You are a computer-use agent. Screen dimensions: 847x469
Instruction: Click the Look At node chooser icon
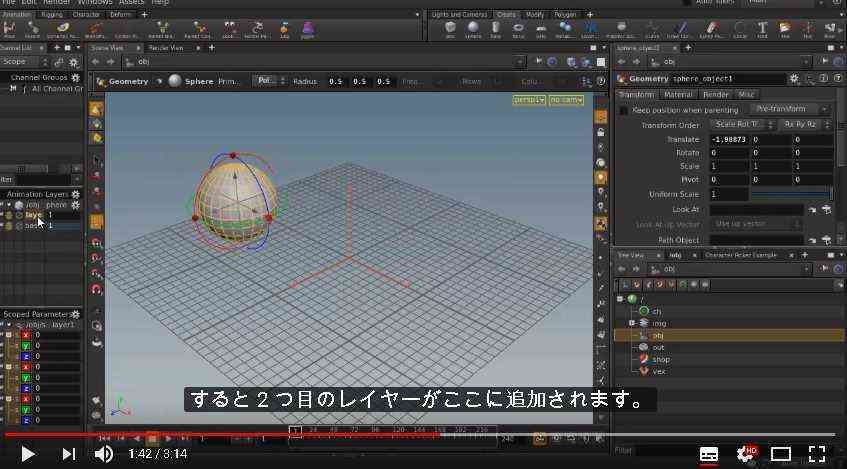[826, 210]
